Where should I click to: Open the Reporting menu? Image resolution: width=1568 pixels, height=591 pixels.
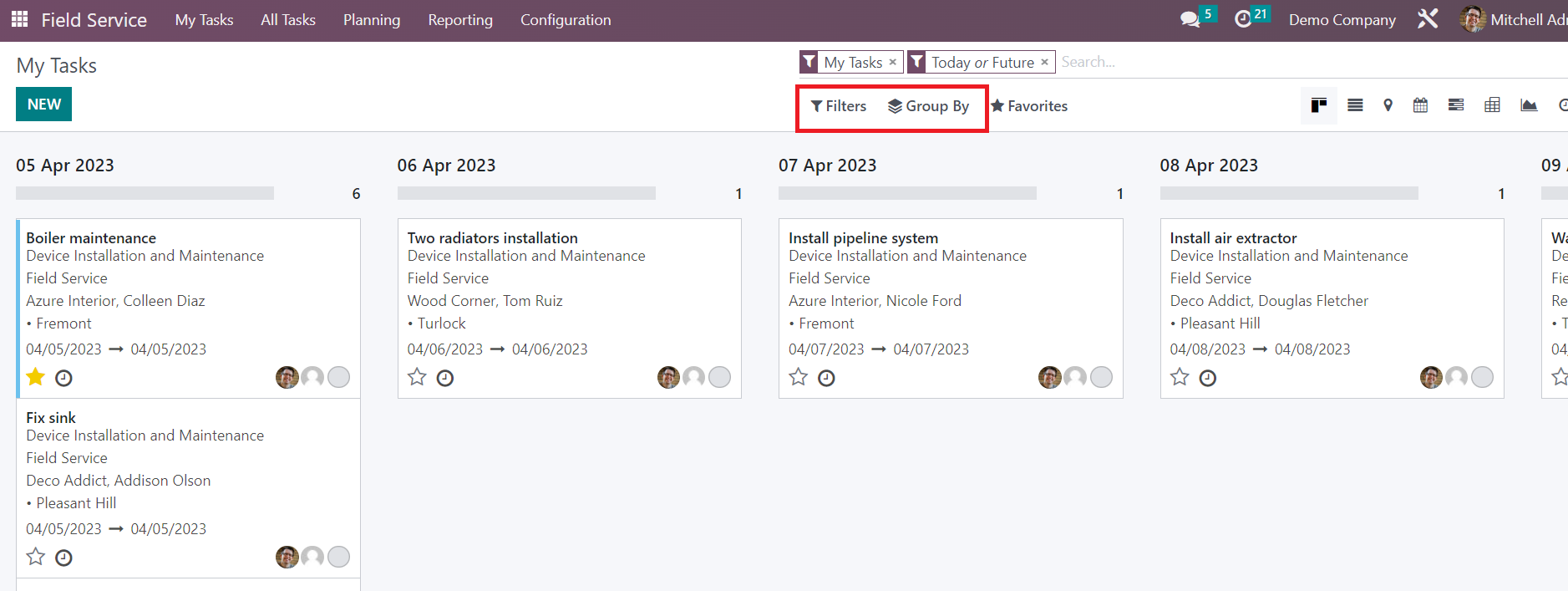coord(460,19)
